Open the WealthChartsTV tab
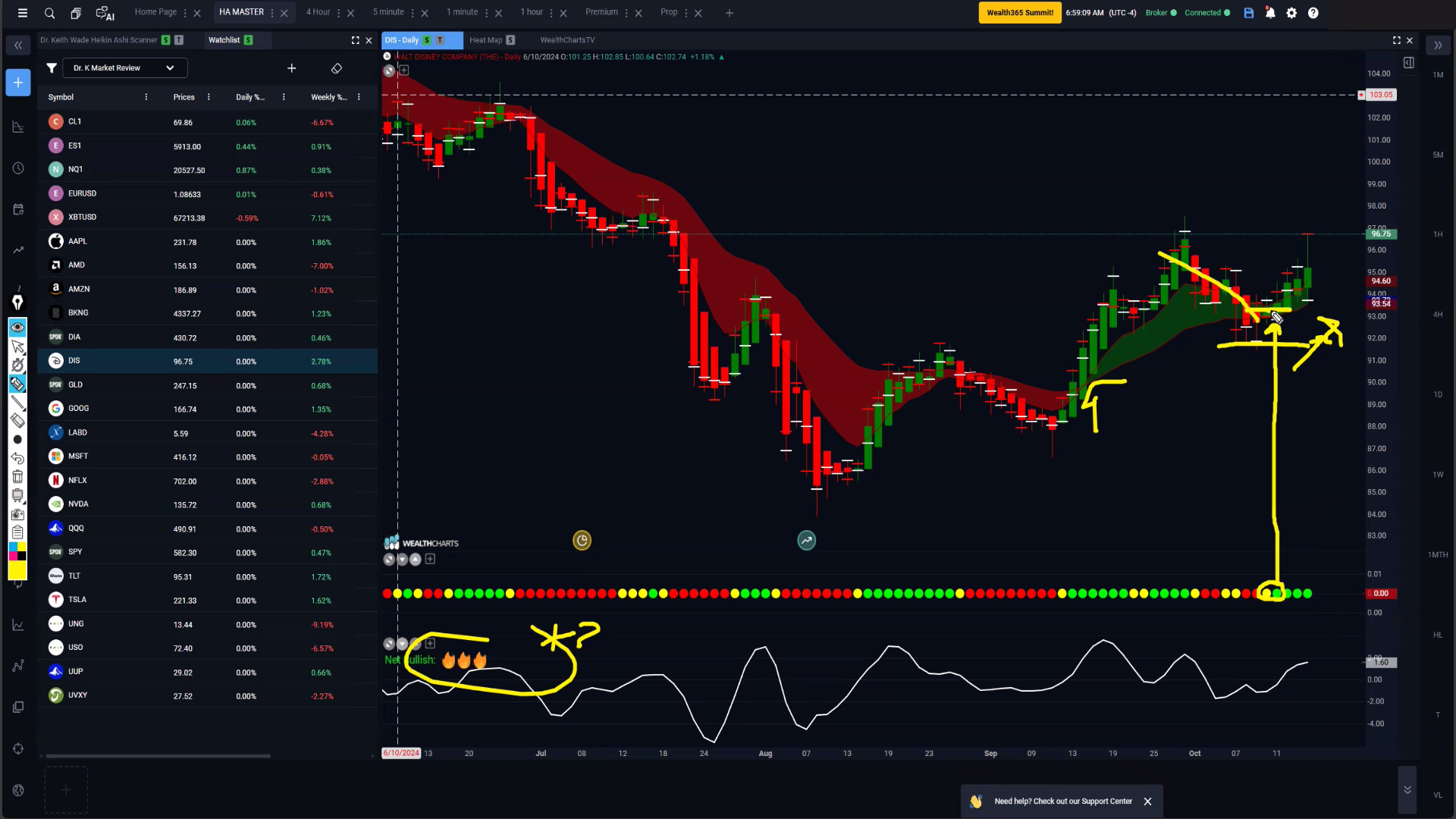This screenshot has height=819, width=1456. [x=567, y=40]
